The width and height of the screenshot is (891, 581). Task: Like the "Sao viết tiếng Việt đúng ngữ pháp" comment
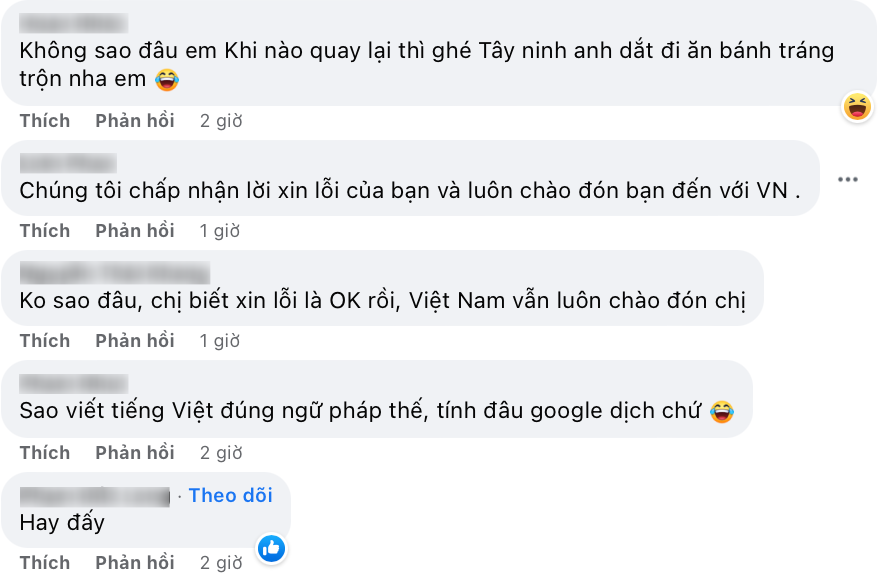(45, 453)
